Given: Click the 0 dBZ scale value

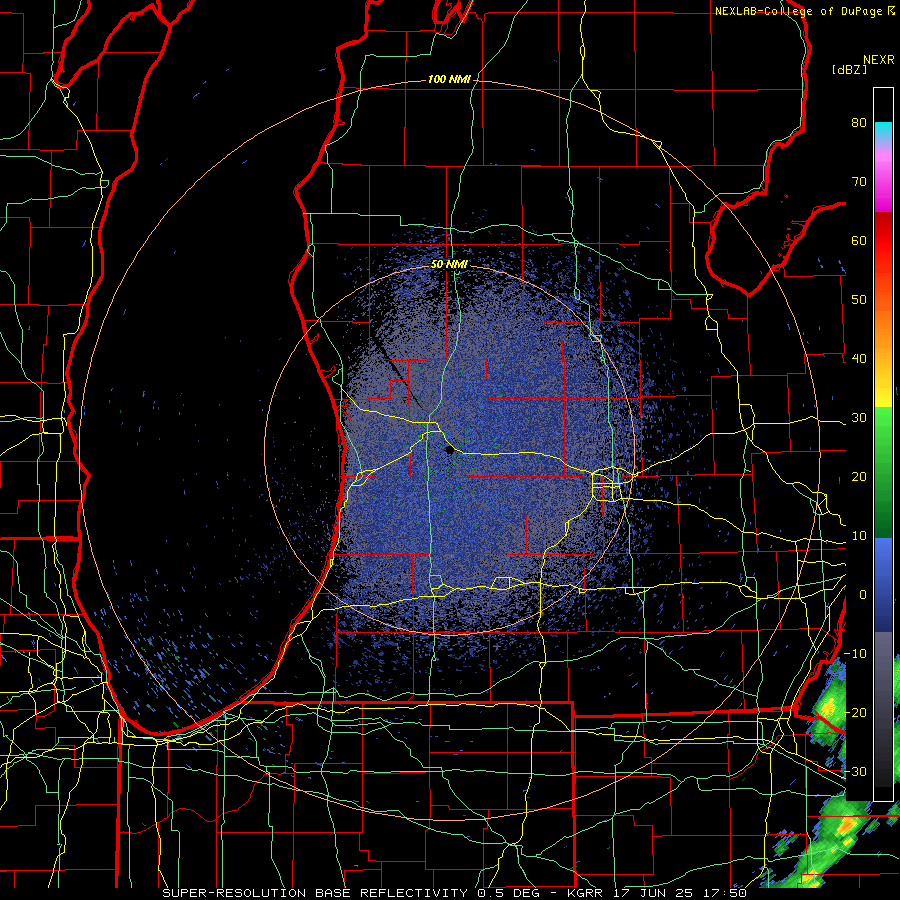Looking at the screenshot, I should click(863, 595).
